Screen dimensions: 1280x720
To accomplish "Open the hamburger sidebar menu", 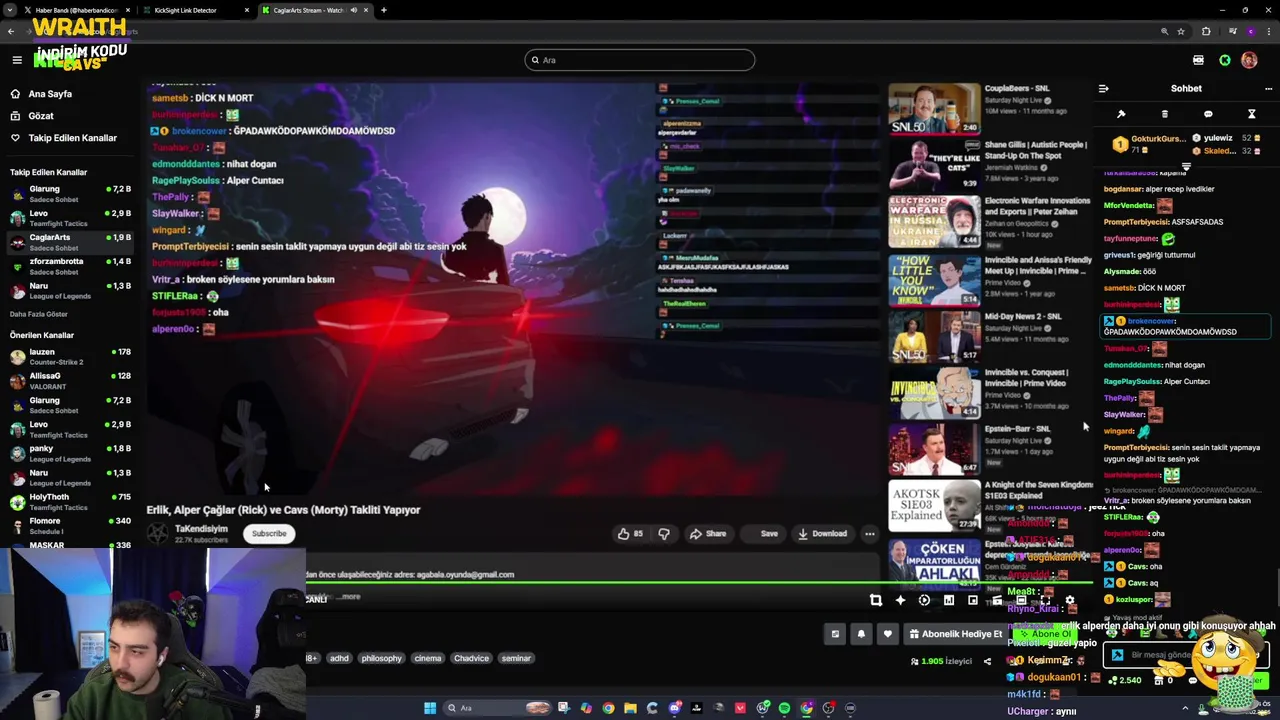I will click(x=17, y=60).
